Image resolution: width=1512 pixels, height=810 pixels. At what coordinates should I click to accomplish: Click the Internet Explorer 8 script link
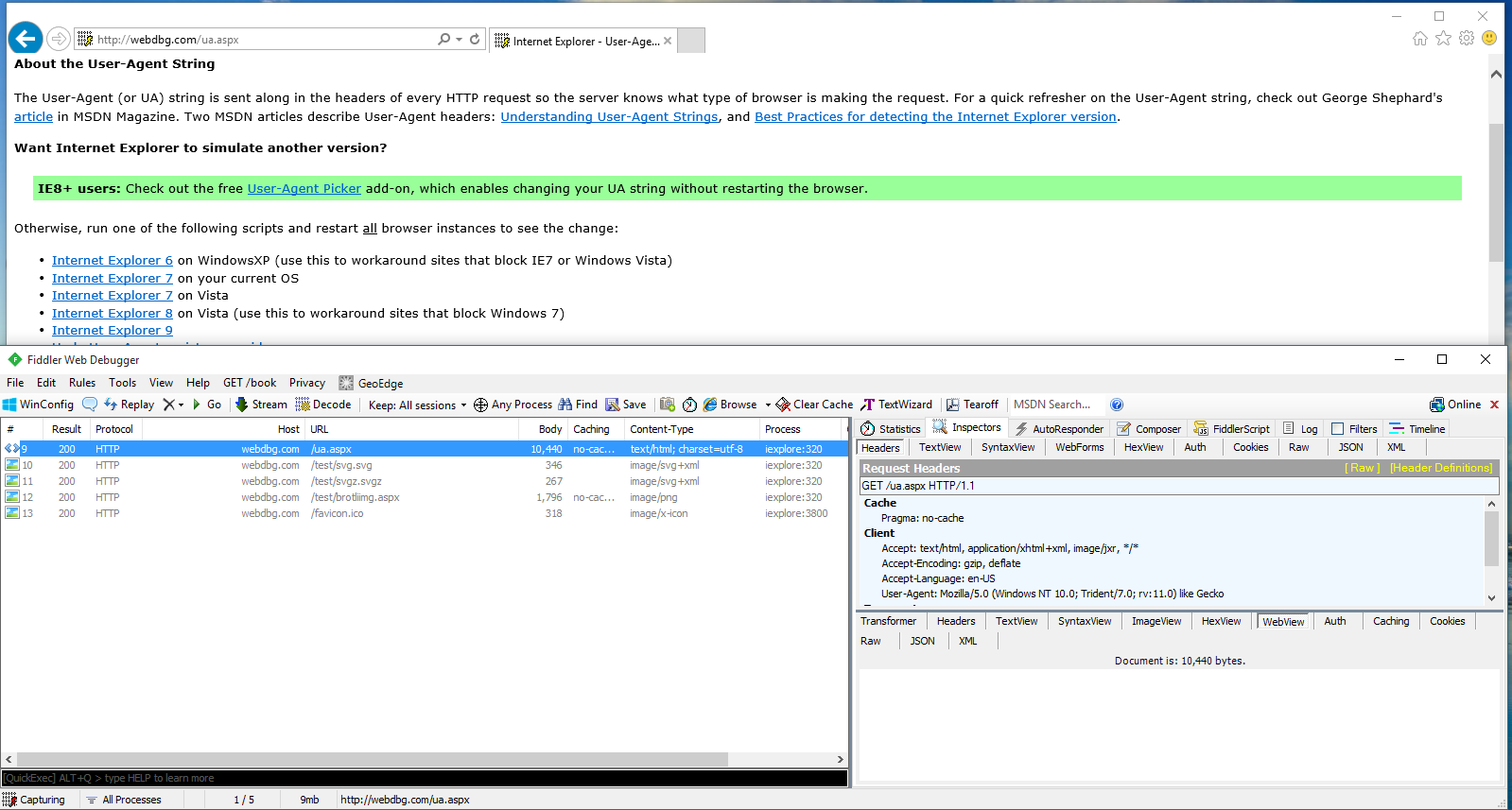[x=113, y=313]
